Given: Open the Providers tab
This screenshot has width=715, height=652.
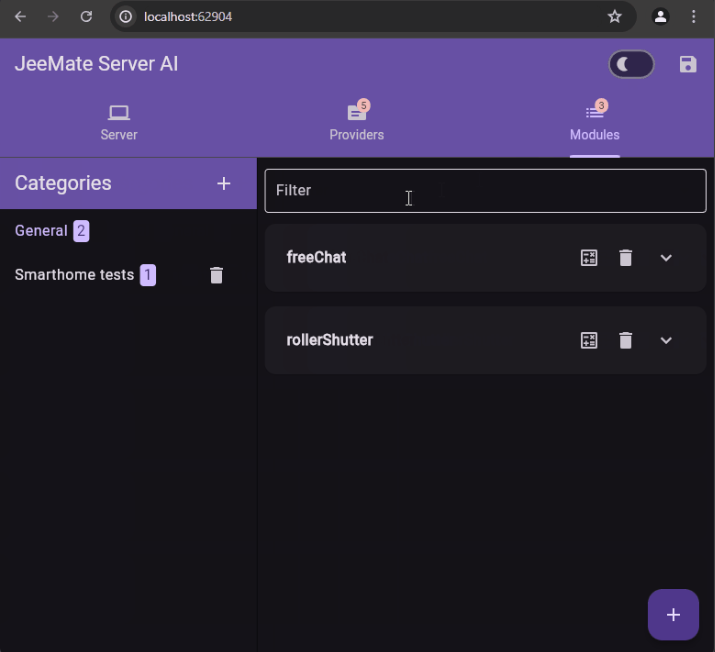Looking at the screenshot, I should pyautogui.click(x=357, y=122).
